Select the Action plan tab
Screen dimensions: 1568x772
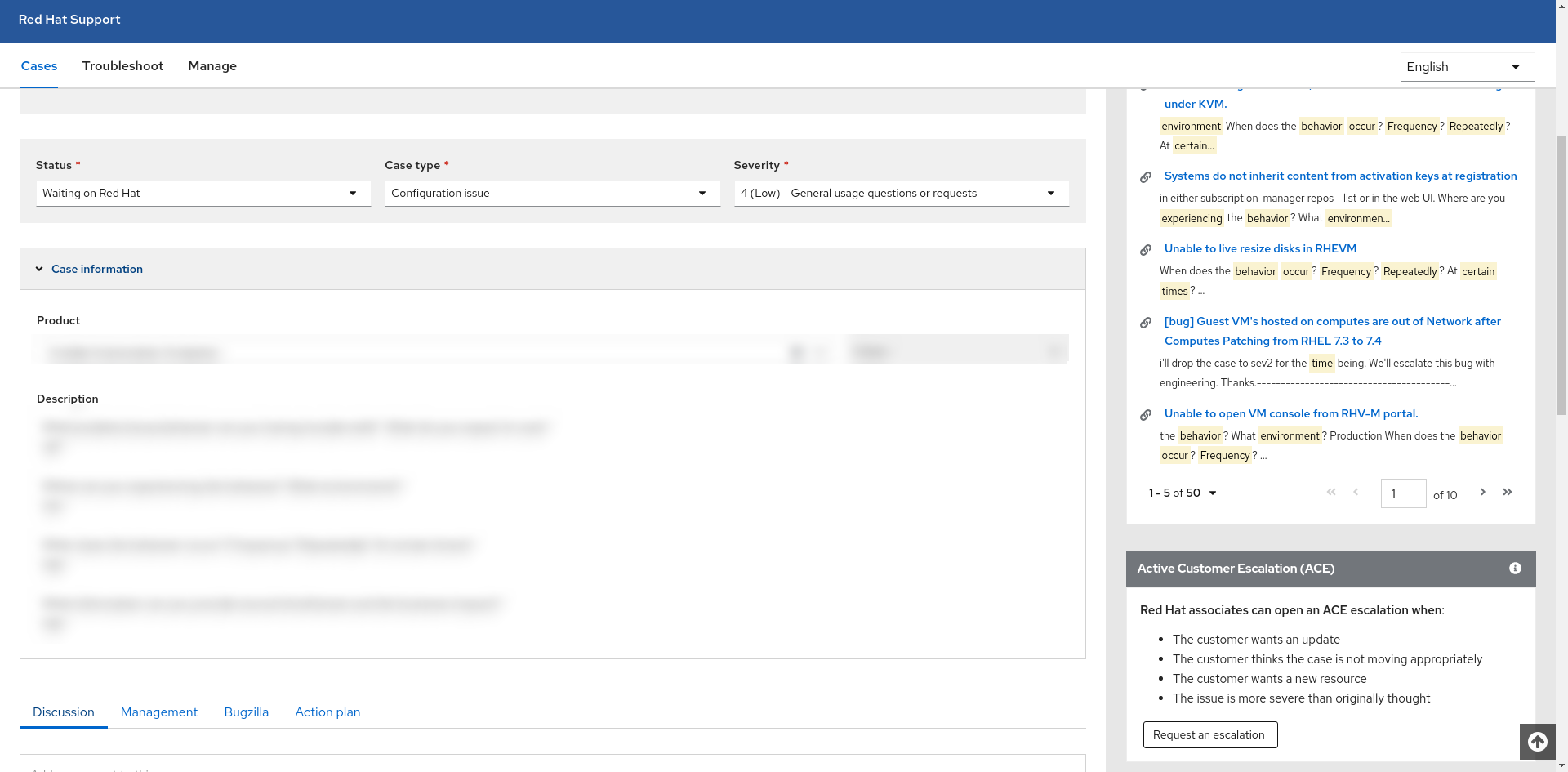[327, 712]
